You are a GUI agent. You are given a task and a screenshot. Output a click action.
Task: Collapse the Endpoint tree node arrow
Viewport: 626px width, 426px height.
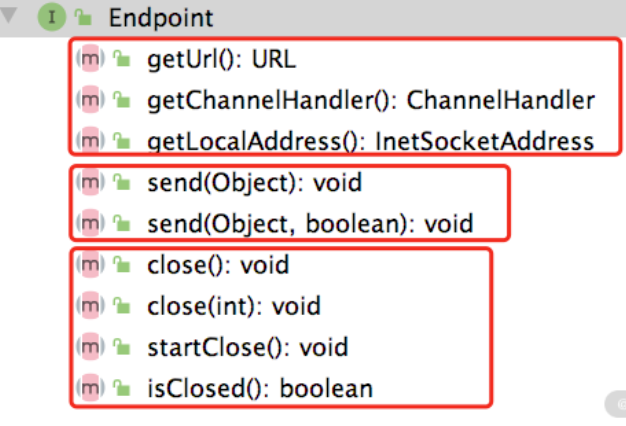pyautogui.click(x=15, y=17)
